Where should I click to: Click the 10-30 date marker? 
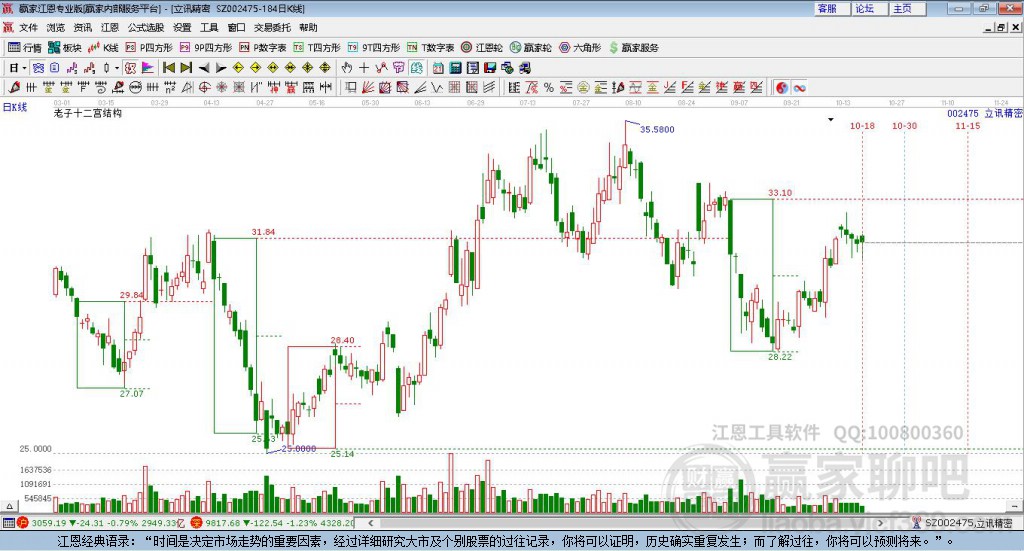click(904, 126)
